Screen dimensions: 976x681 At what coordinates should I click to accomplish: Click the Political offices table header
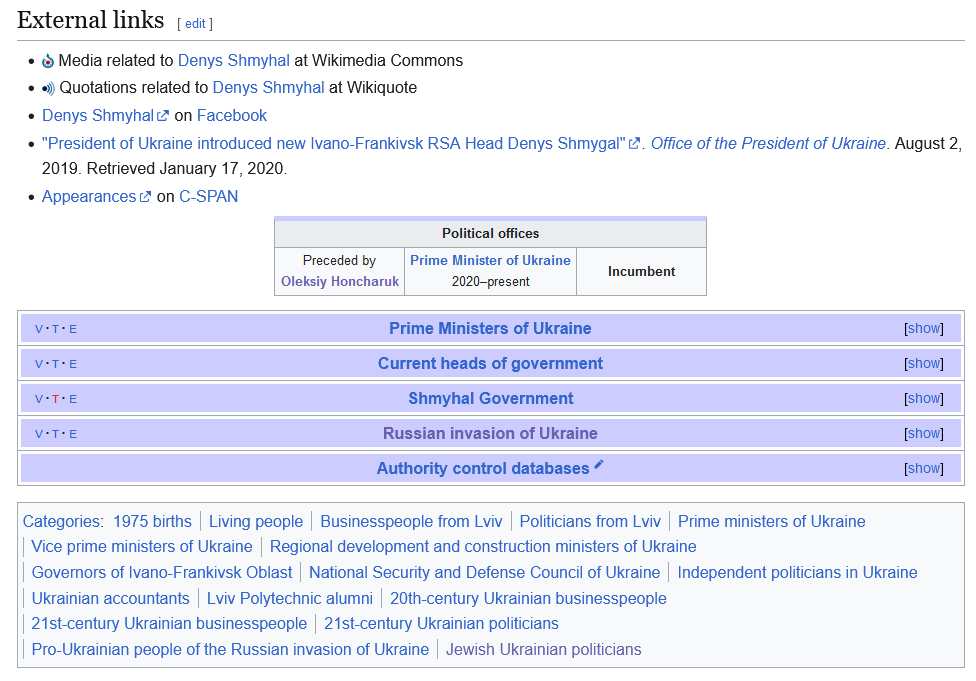(x=490, y=233)
